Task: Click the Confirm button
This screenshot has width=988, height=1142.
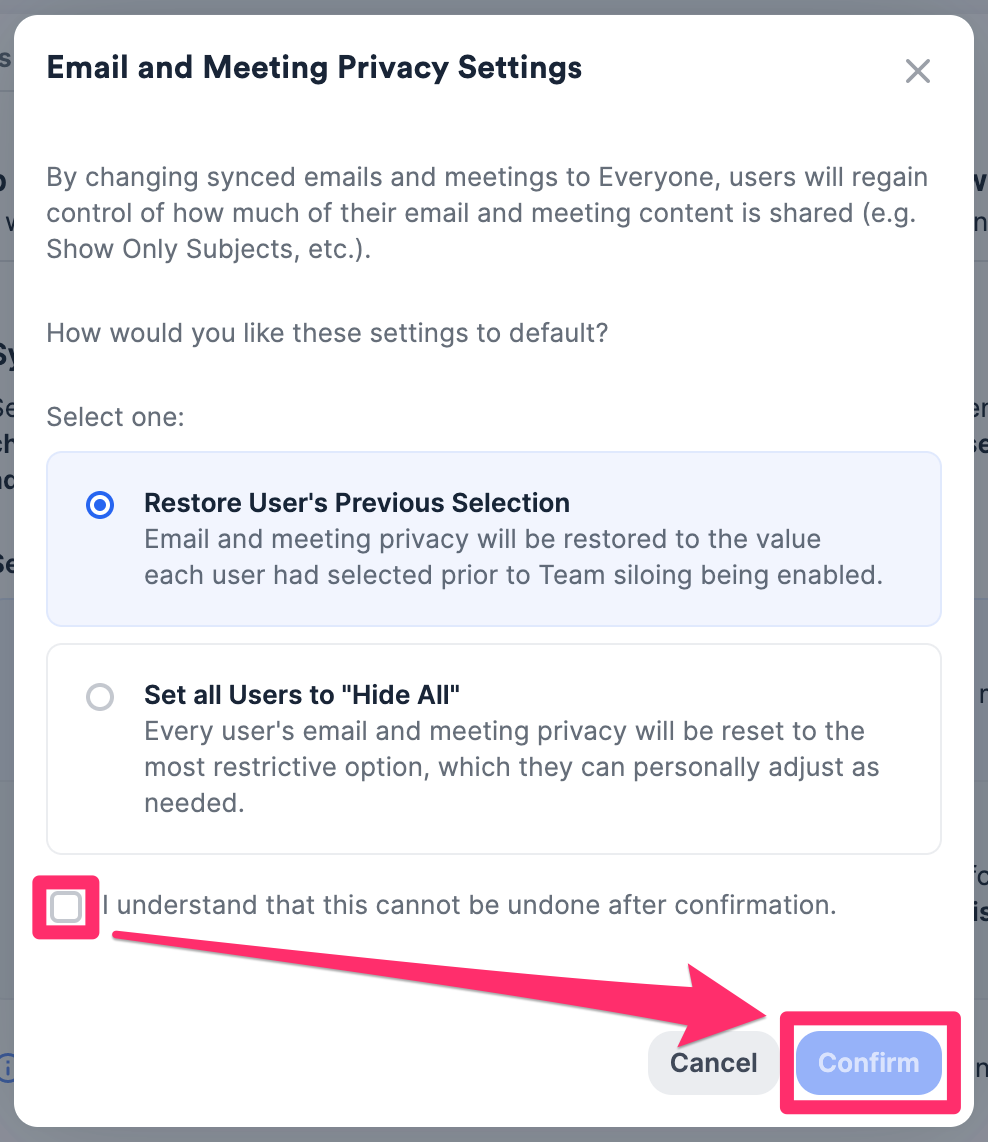Action: [868, 1062]
